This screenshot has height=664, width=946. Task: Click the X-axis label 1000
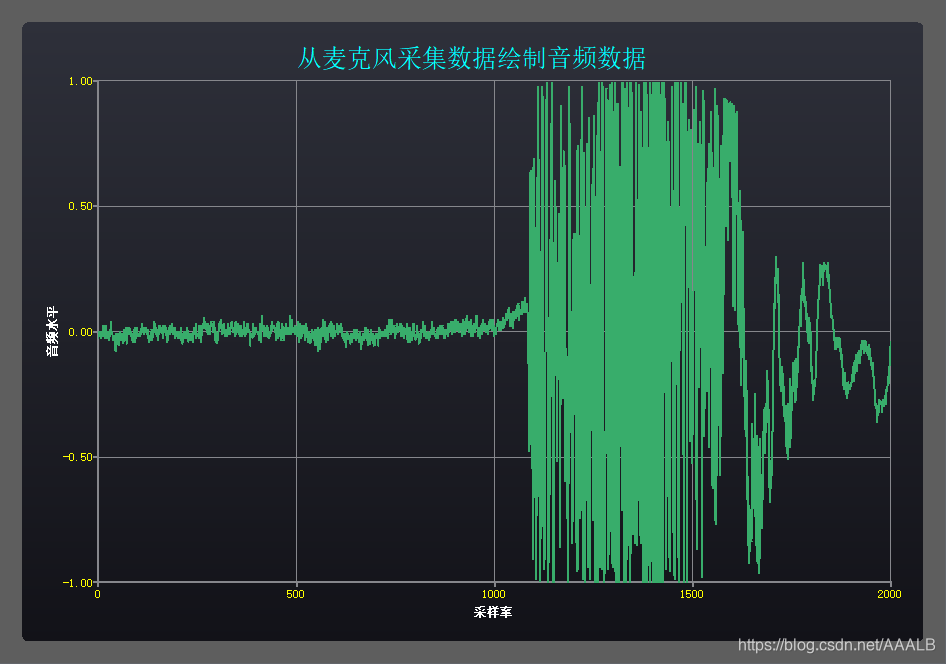pos(494,595)
